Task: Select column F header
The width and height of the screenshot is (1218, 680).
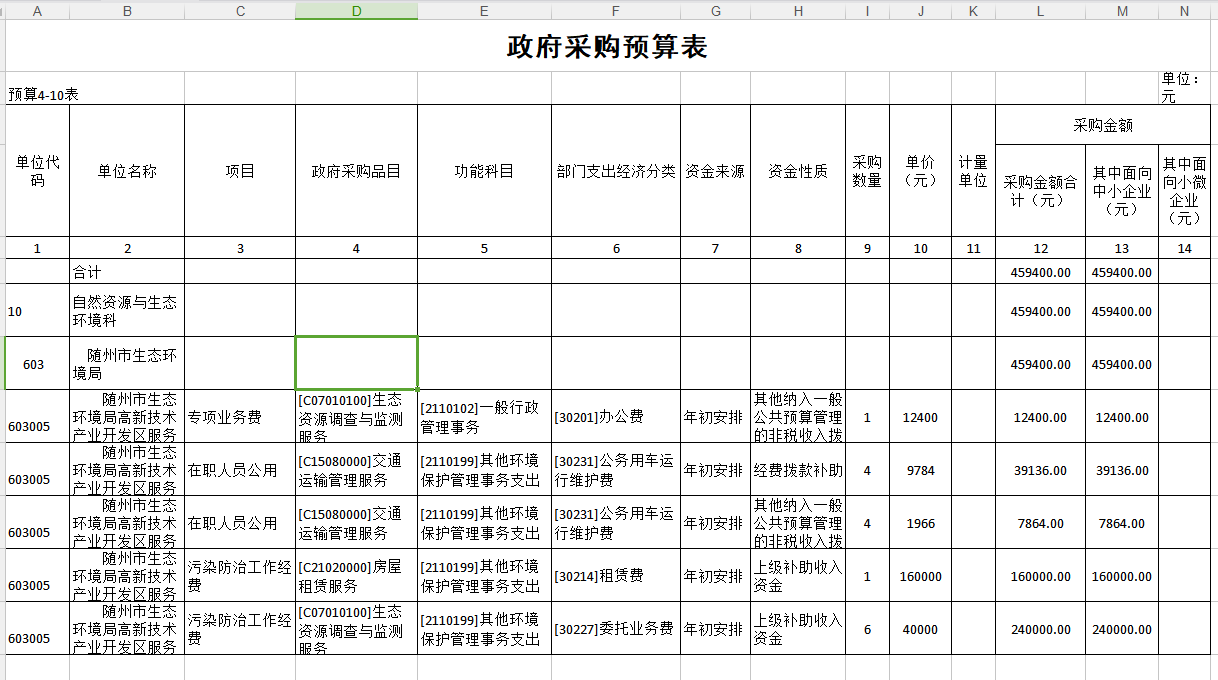Action: click(616, 10)
